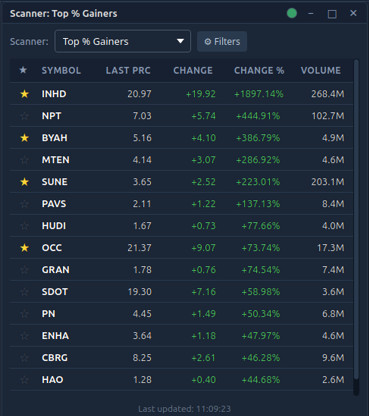
Task: Star the HUDI symbol
Action: coord(24,226)
